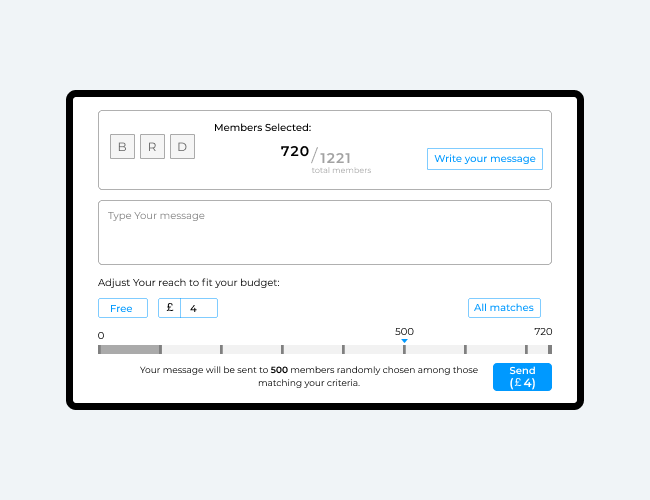The height and width of the screenshot is (500, 650).
Task: Choose the All matches reach option
Action: click(x=504, y=308)
